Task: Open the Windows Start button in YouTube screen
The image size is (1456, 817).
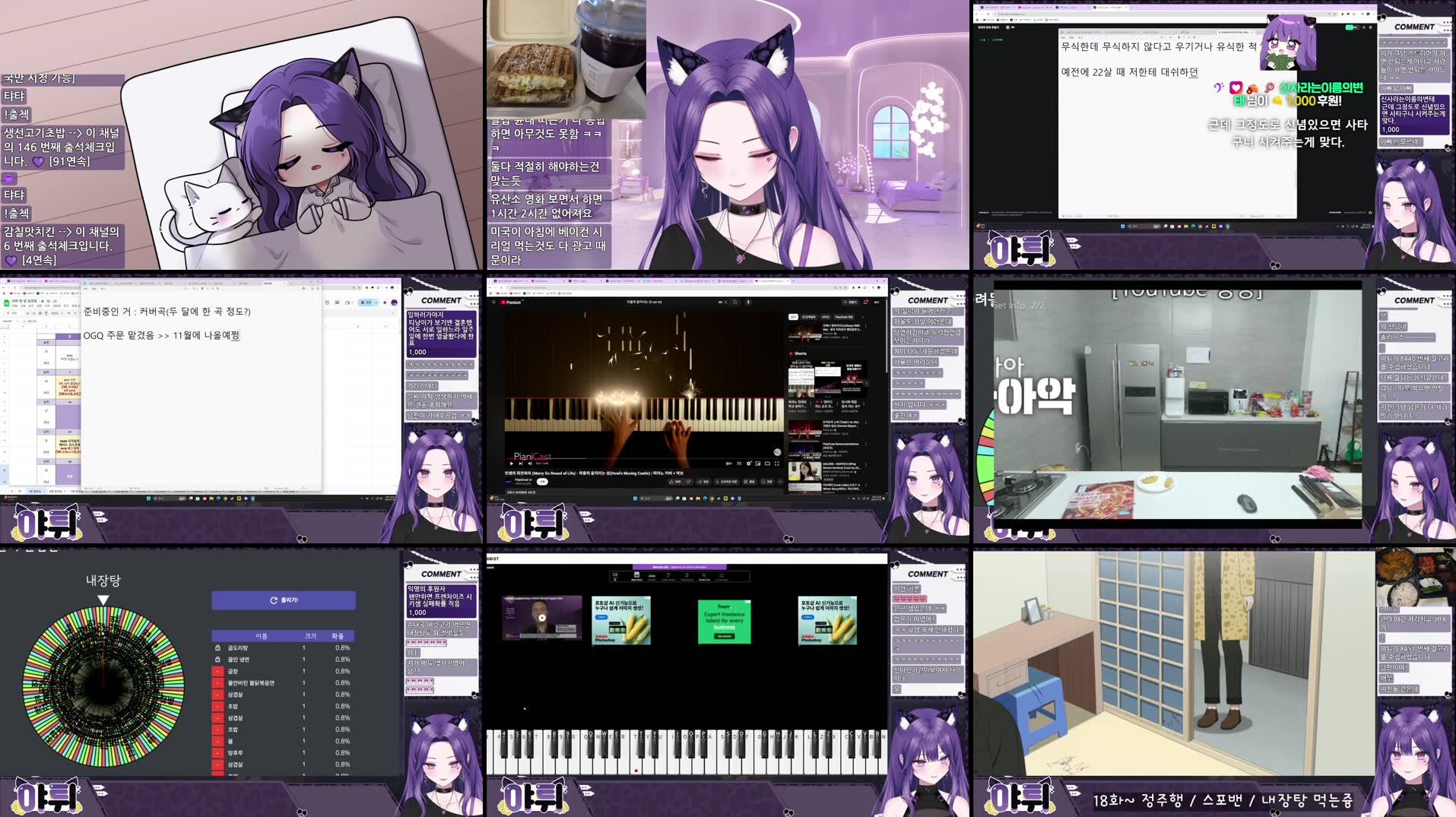Action: point(635,498)
